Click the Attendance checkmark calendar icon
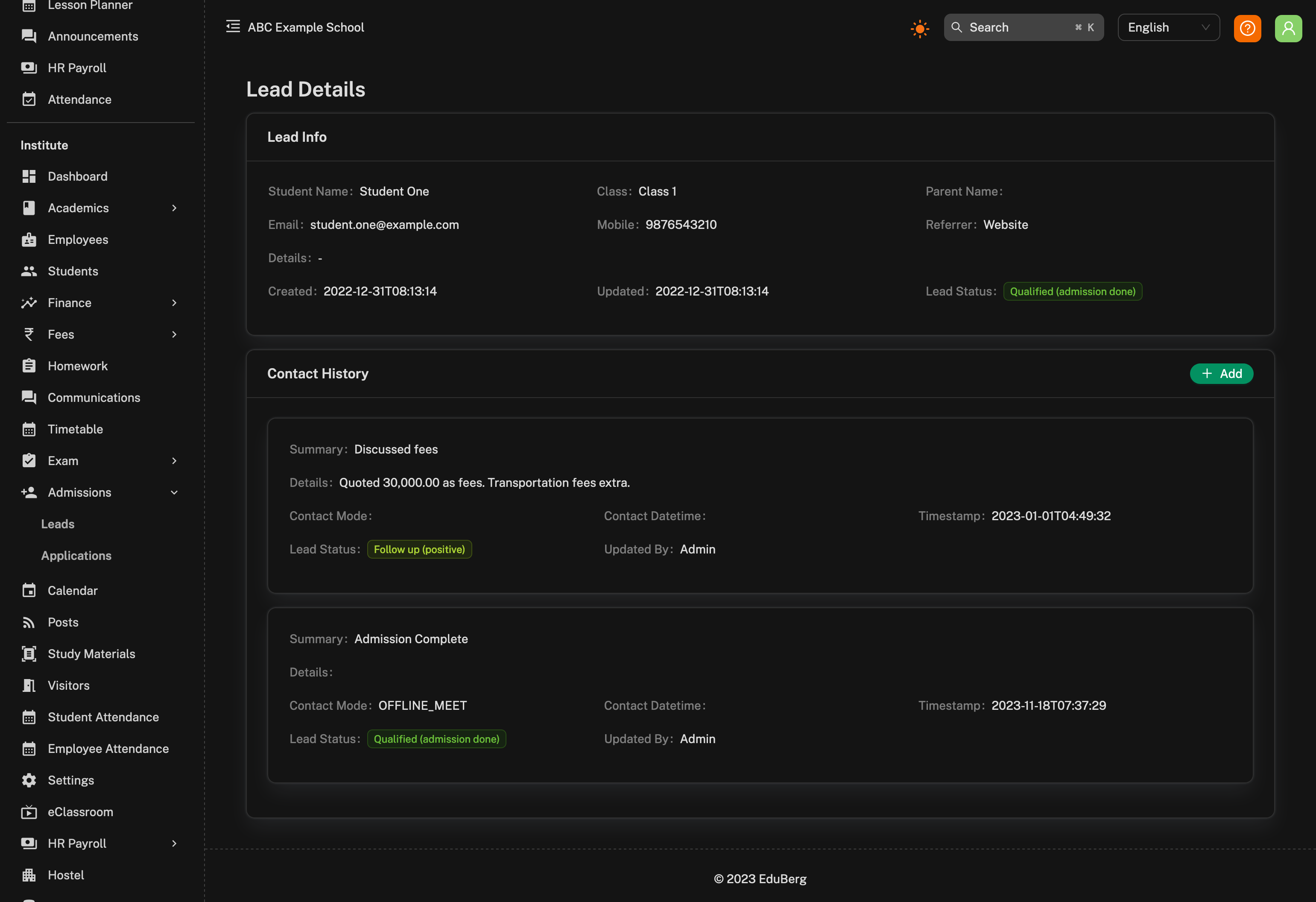The width and height of the screenshot is (1316, 902). coord(29,100)
